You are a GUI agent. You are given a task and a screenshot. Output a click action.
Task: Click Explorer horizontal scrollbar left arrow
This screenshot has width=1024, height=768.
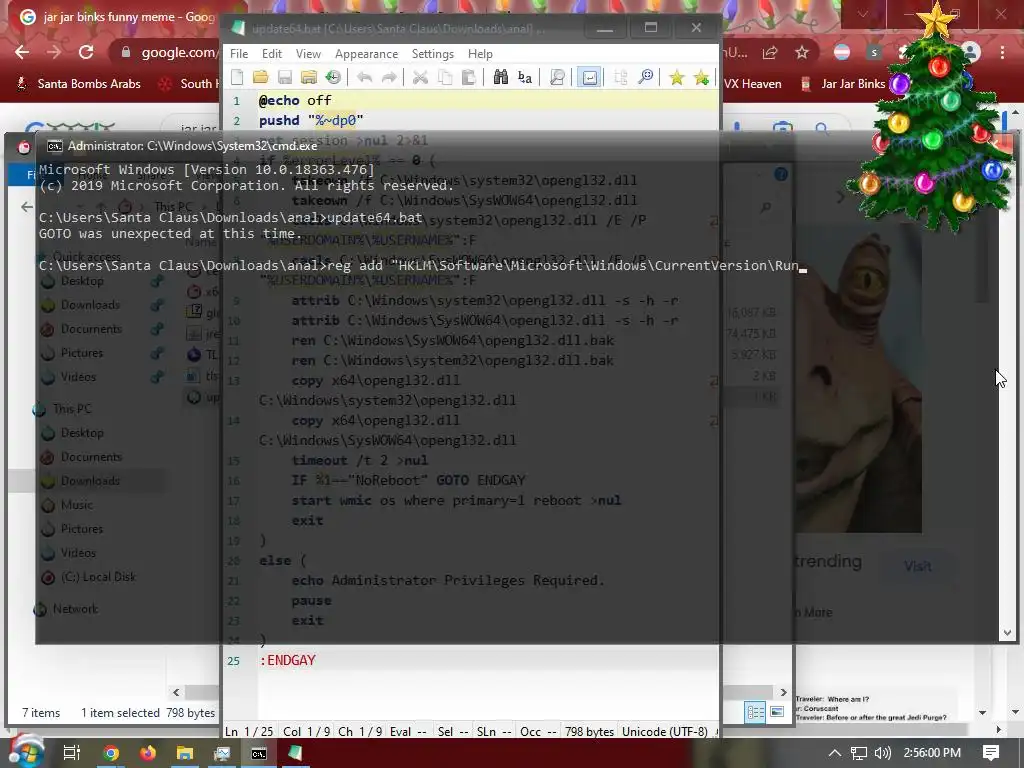pos(176,692)
